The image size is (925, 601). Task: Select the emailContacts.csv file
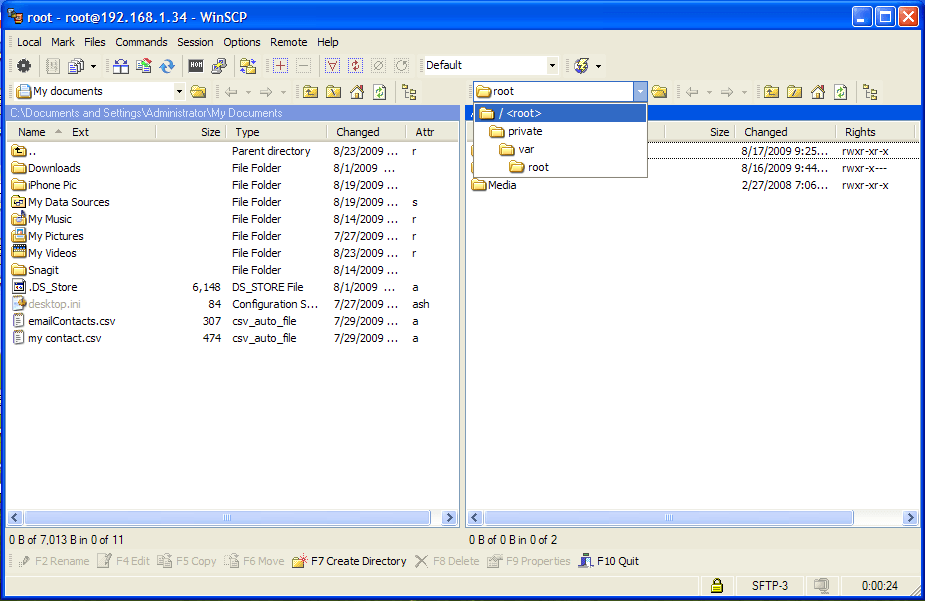pyautogui.click(x=64, y=321)
